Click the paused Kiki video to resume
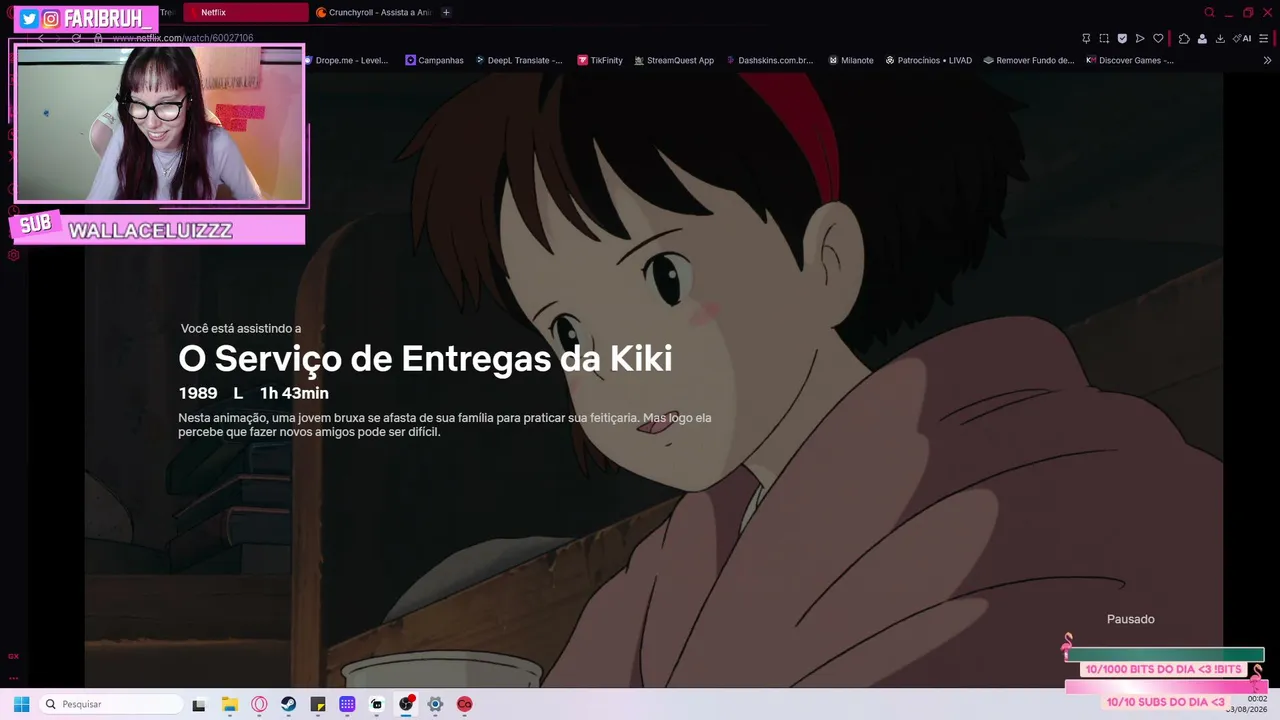1280x720 pixels. [654, 380]
